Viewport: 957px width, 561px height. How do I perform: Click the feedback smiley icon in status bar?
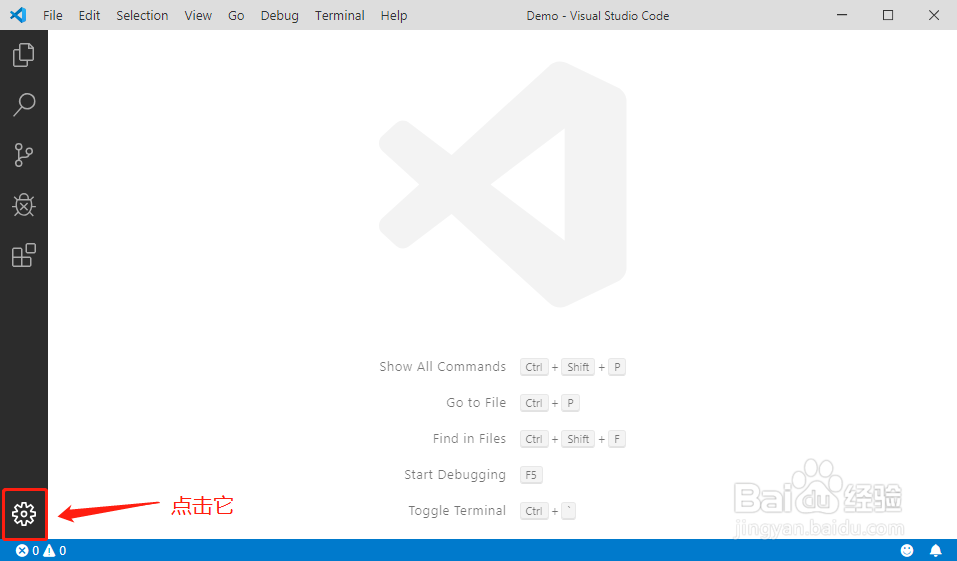click(907, 551)
